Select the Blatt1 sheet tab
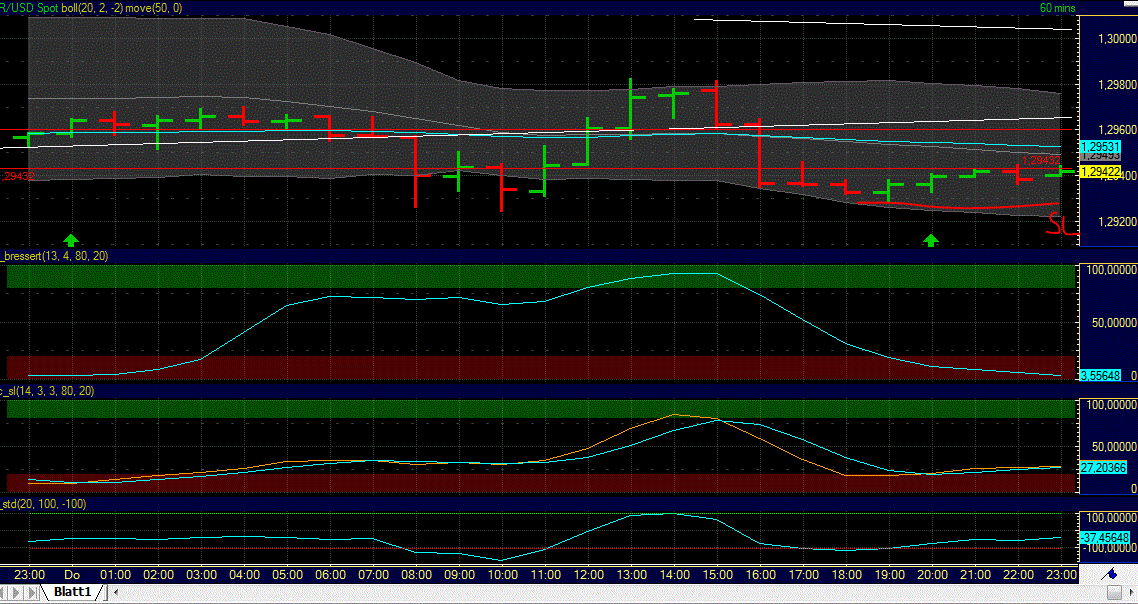The width and height of the screenshot is (1138, 604). tap(70, 591)
